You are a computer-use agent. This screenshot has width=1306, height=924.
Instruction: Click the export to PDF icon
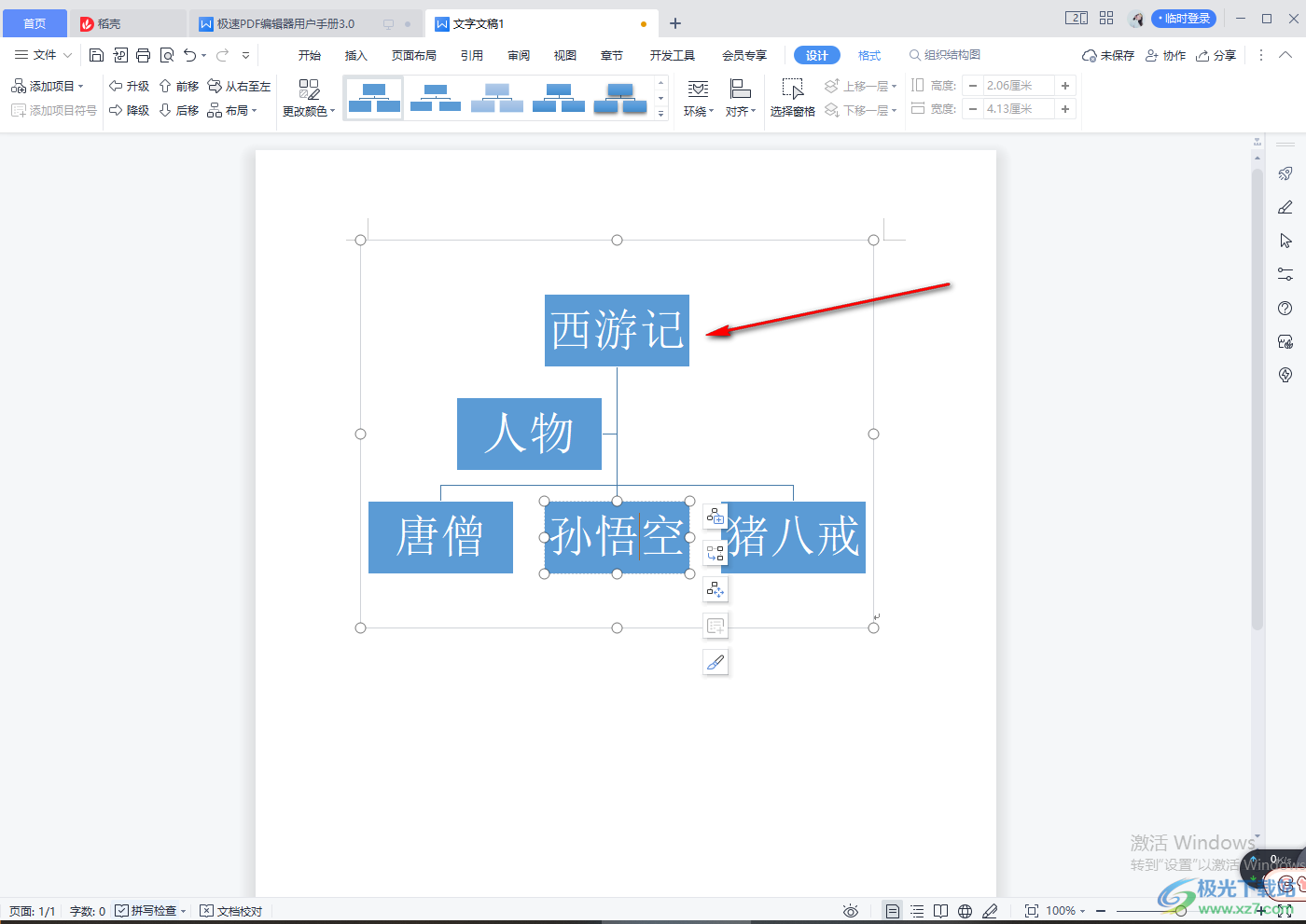(x=119, y=55)
